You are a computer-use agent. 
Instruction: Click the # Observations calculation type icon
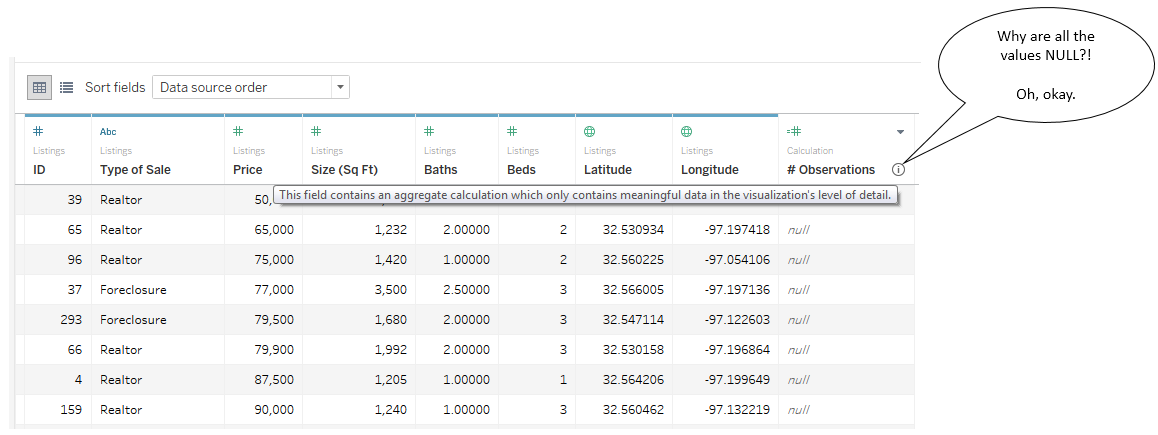794,131
